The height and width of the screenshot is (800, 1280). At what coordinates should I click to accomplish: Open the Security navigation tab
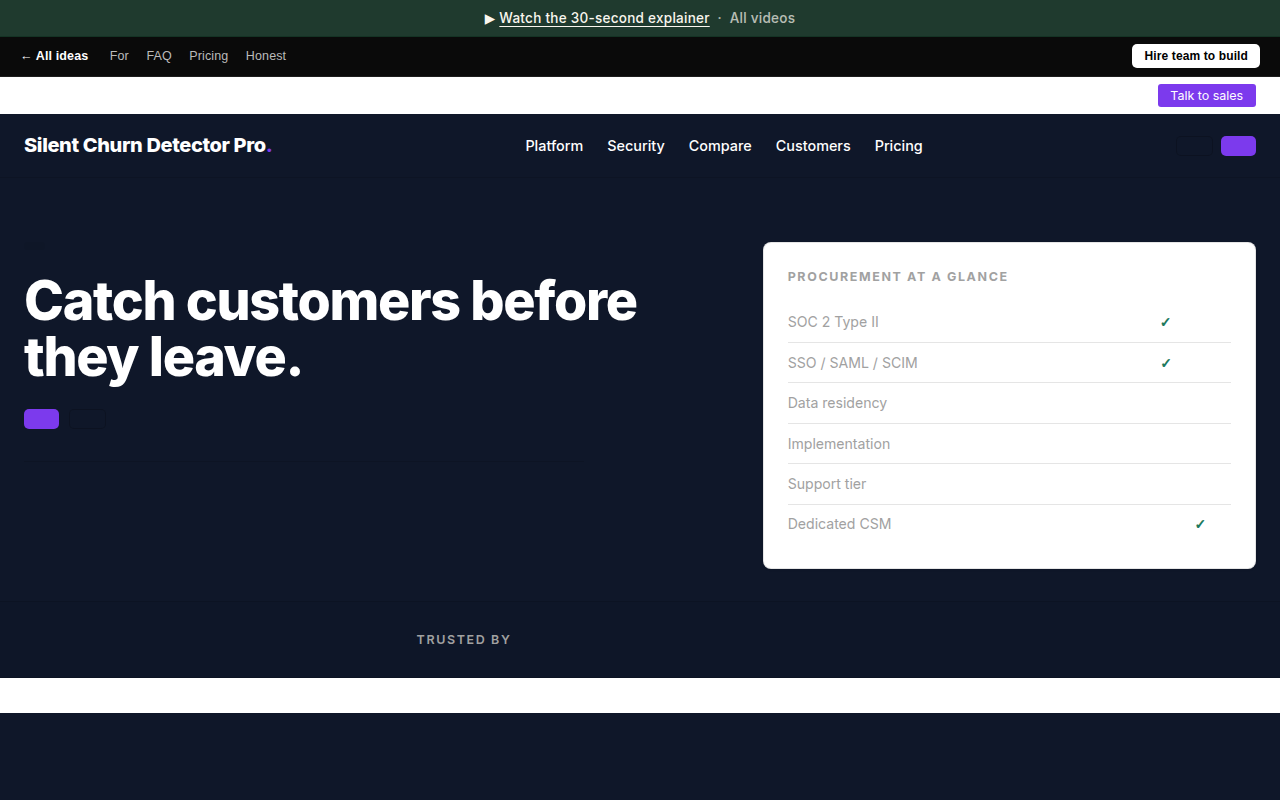click(636, 146)
